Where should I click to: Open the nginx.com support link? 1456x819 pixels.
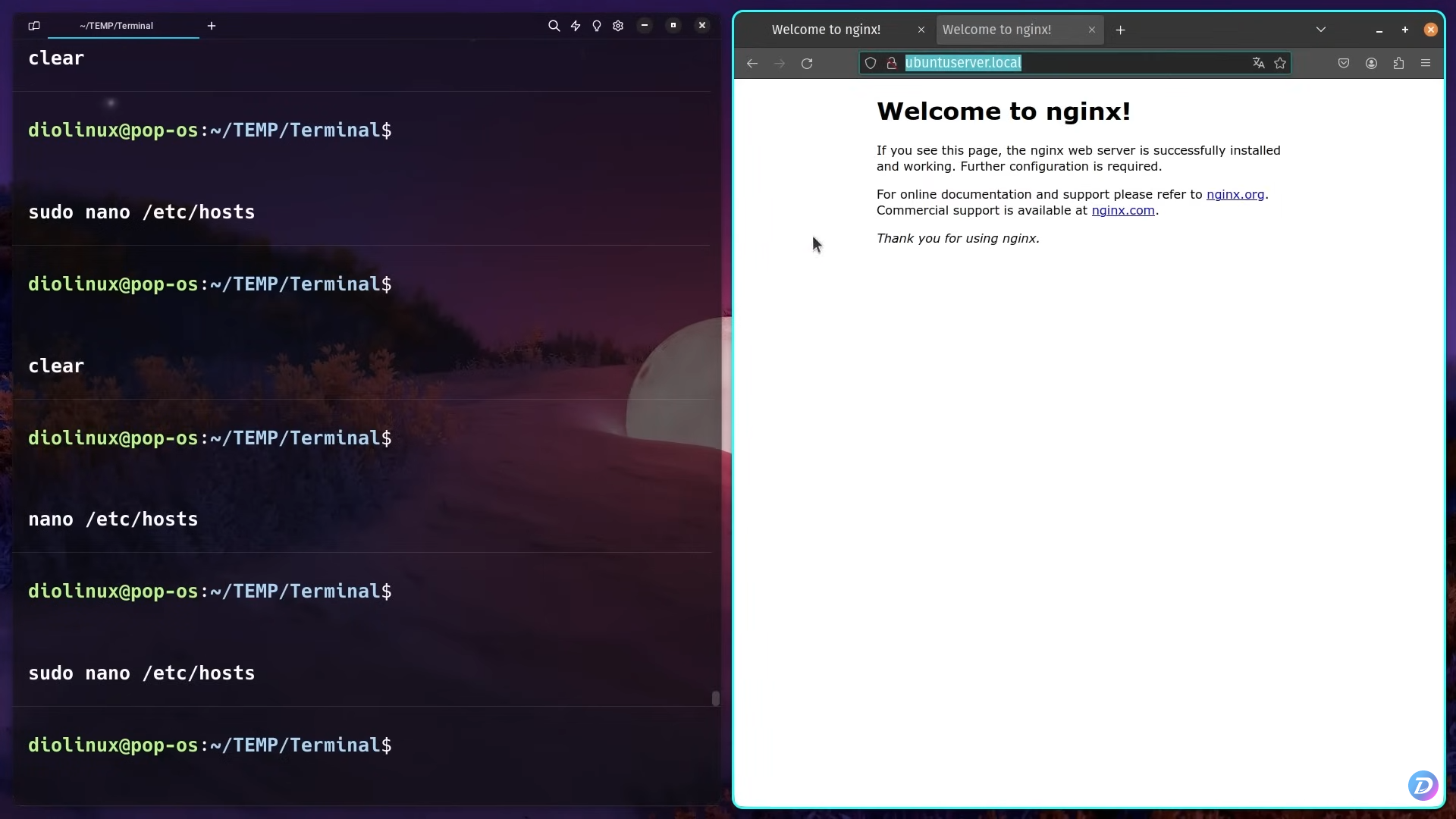1123,211
